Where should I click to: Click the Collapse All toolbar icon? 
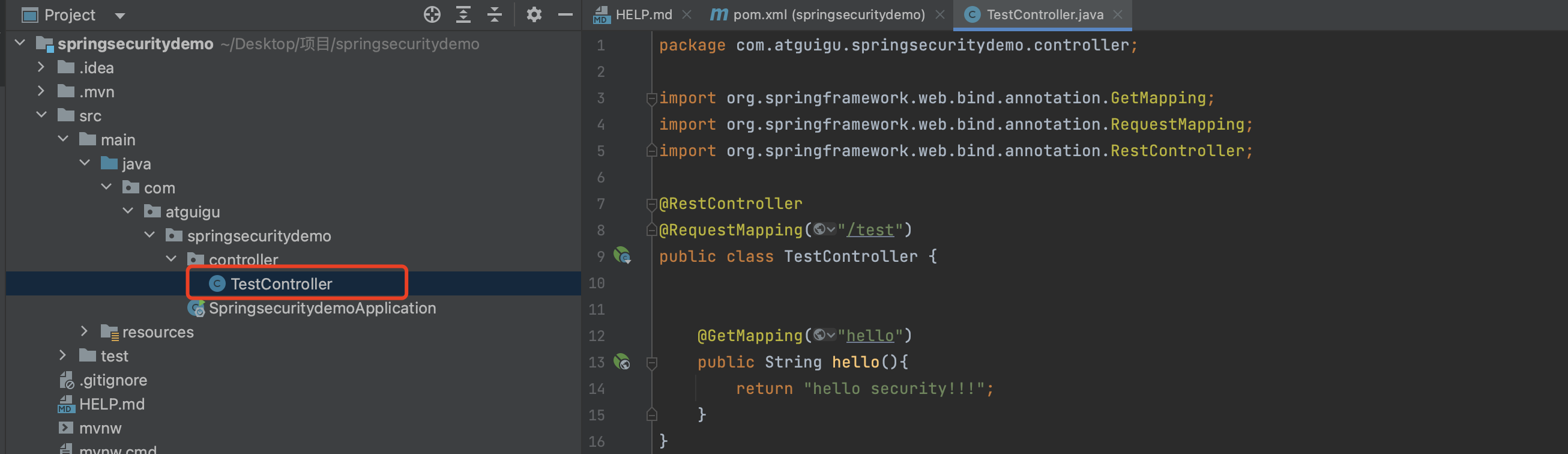[x=494, y=14]
